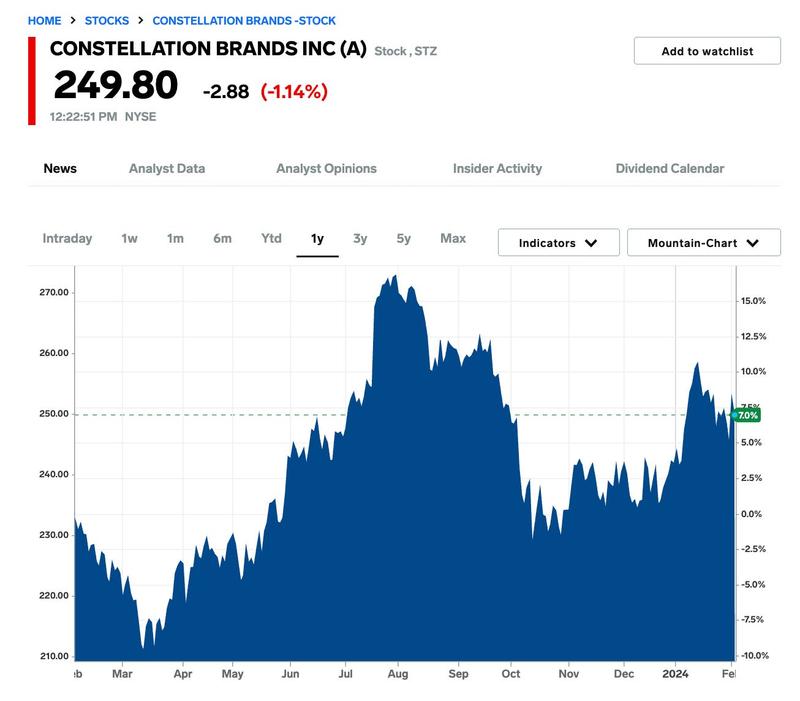Open the CONSTELLATION BRANDS -STOCK breadcrumb

pos(244,21)
